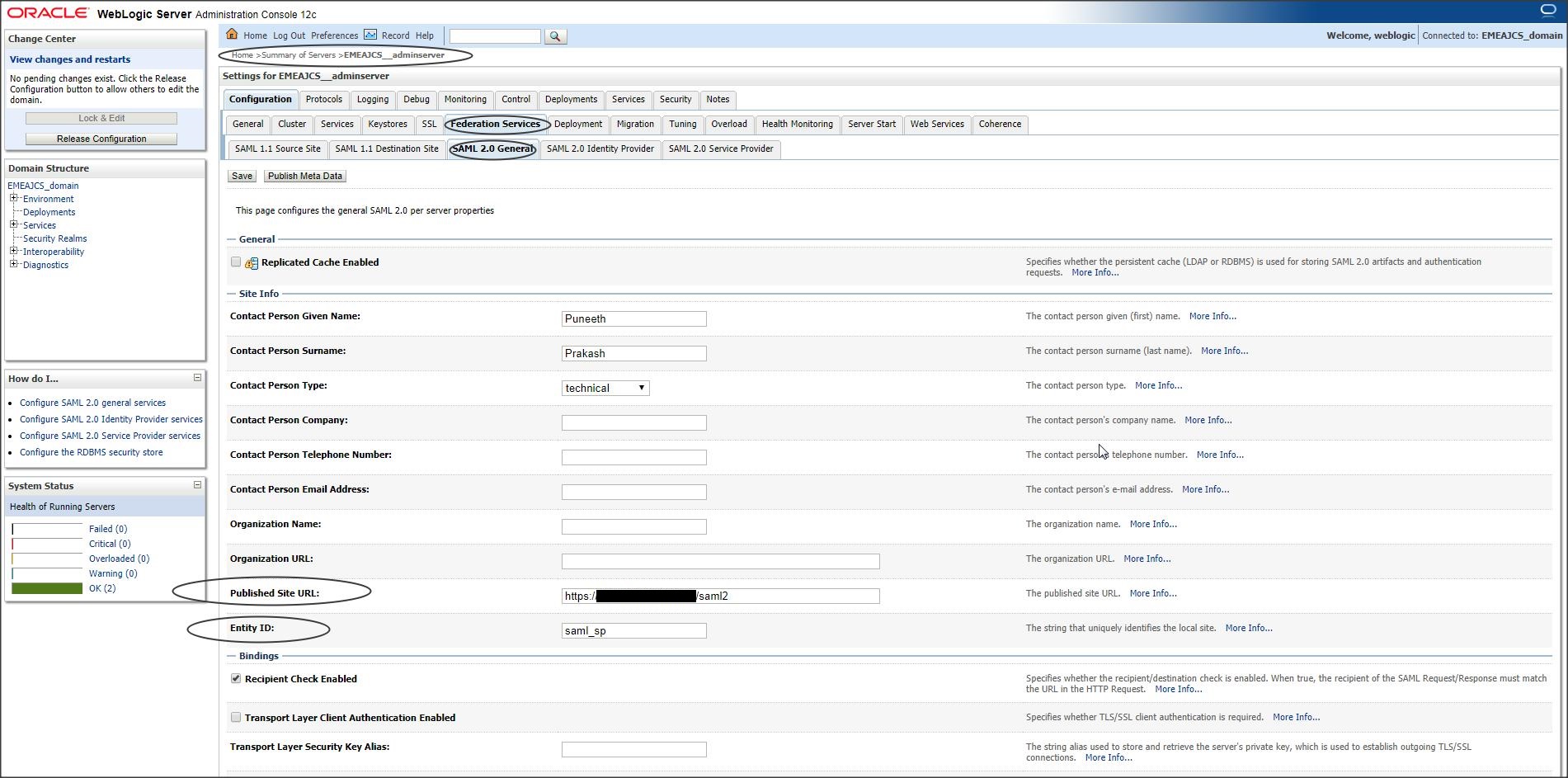Click icon beside Replicated Cache Enabled label

click(252, 263)
